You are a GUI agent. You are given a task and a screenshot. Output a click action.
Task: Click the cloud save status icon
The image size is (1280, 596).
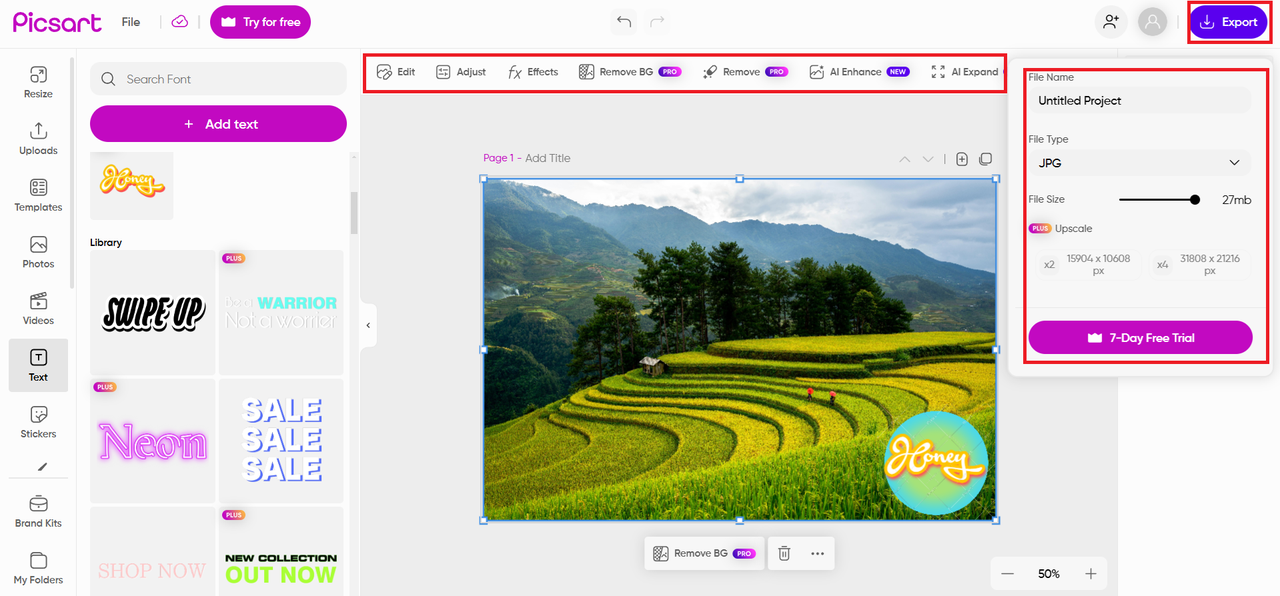[x=180, y=21]
